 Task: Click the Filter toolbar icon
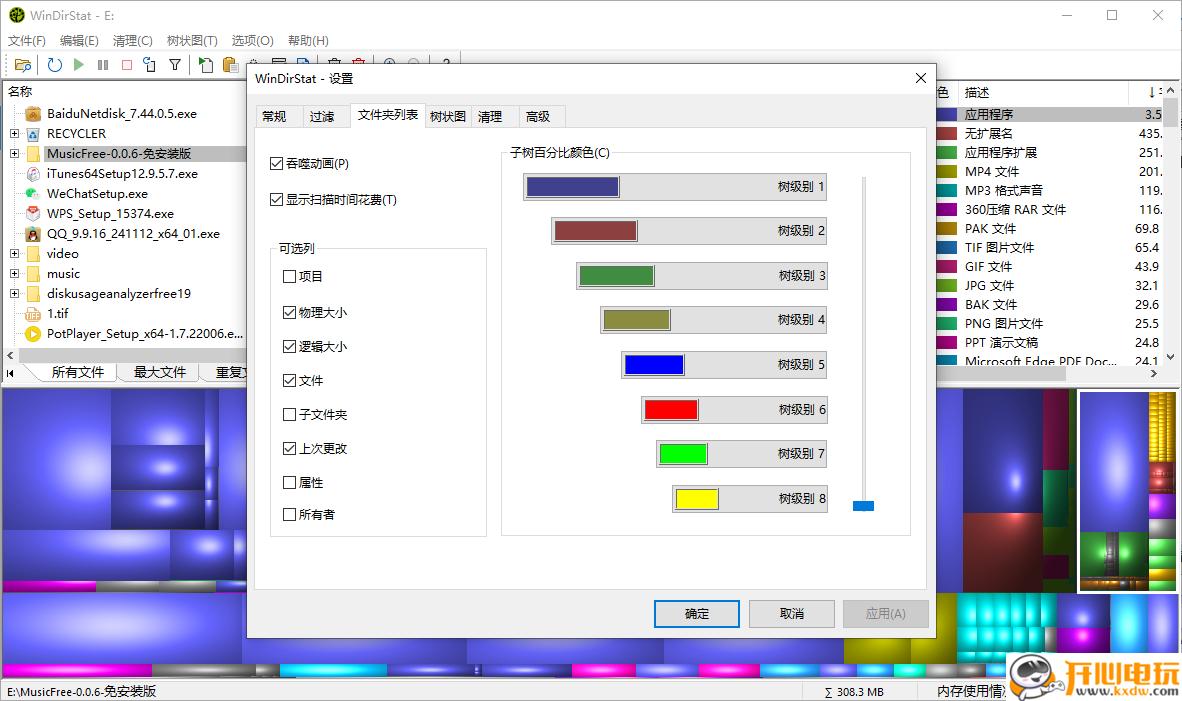[x=175, y=64]
